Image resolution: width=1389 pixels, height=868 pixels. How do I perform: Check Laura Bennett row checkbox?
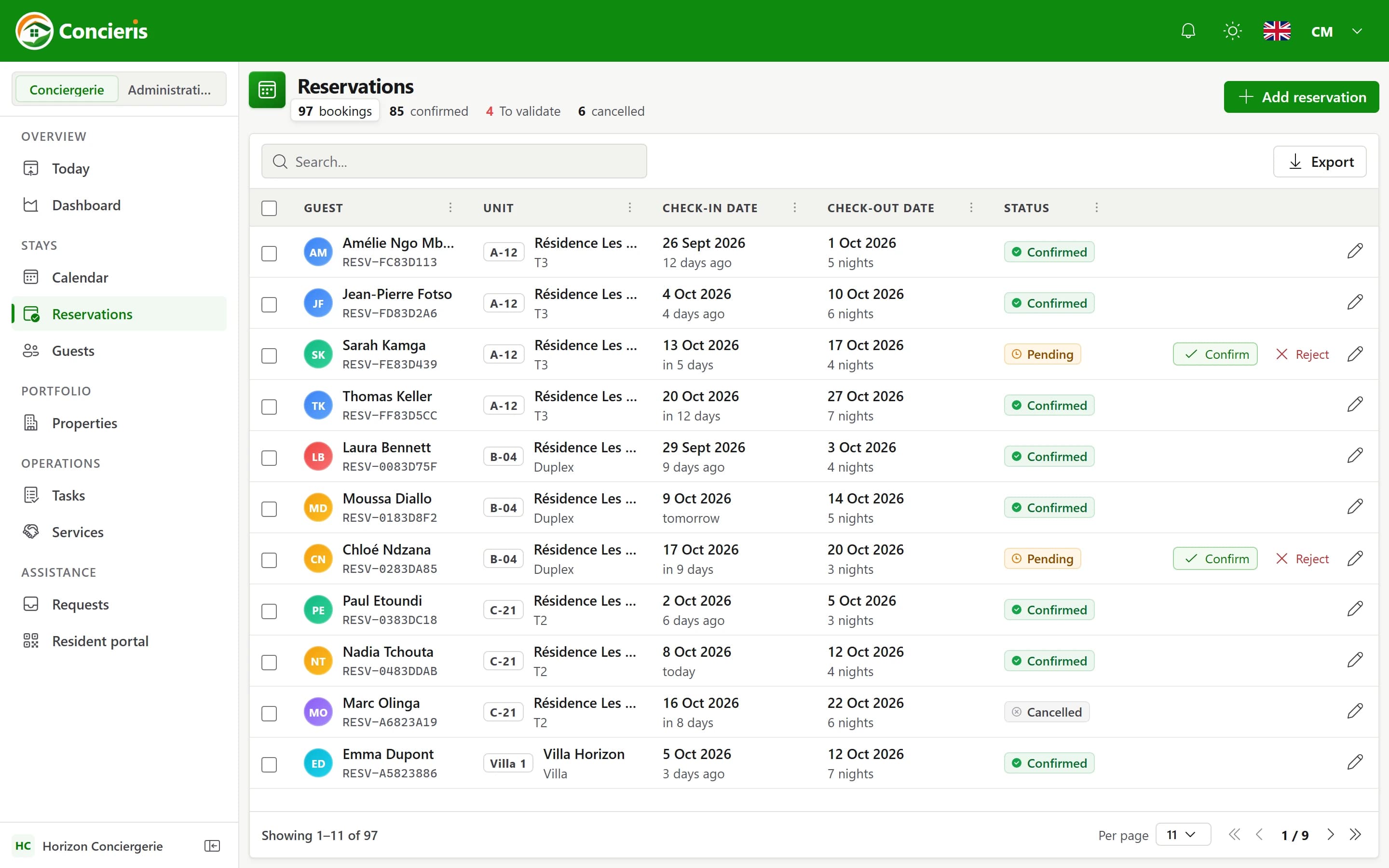(x=269, y=458)
